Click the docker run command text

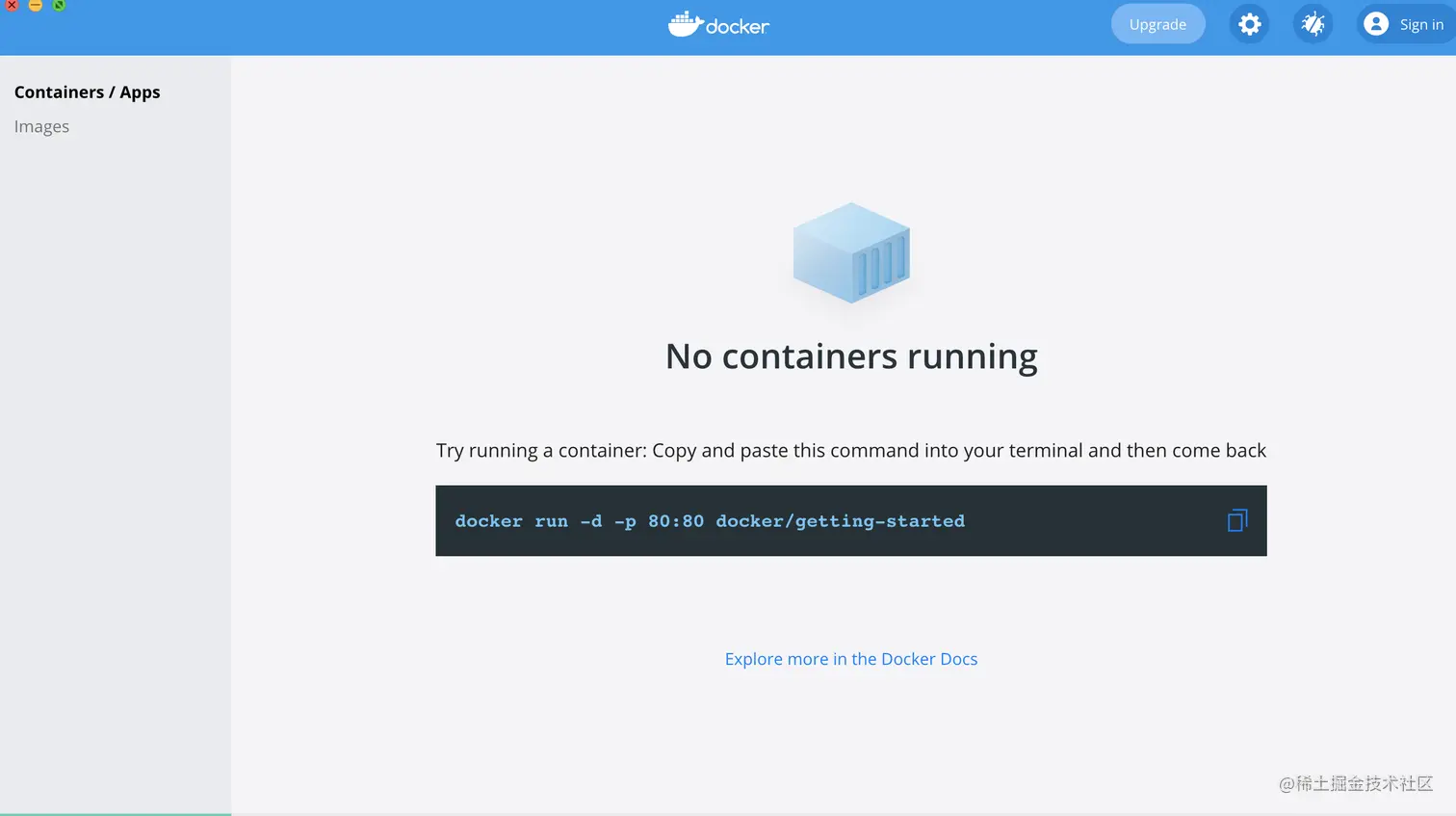click(x=710, y=521)
